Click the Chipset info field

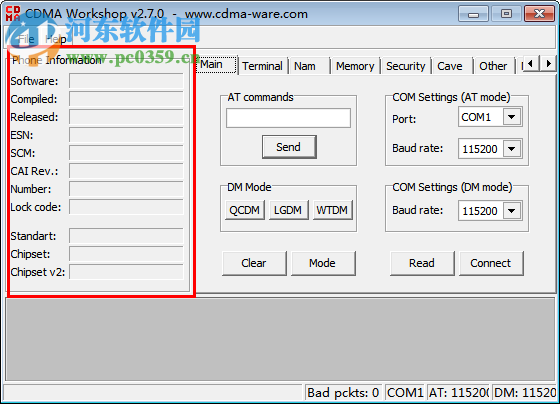(126, 254)
